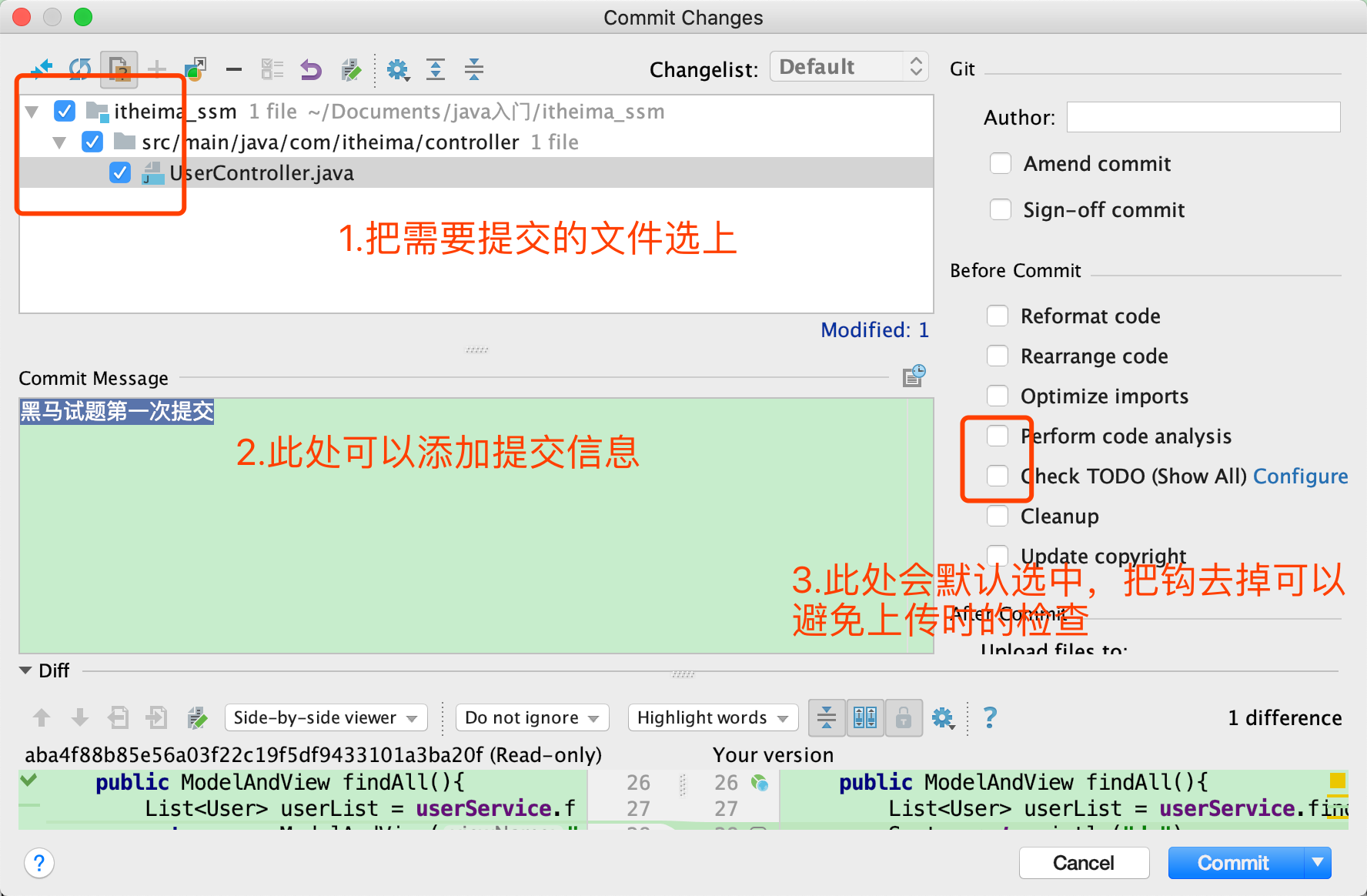
Task: Click the Configure link for TODO
Action: (1301, 476)
